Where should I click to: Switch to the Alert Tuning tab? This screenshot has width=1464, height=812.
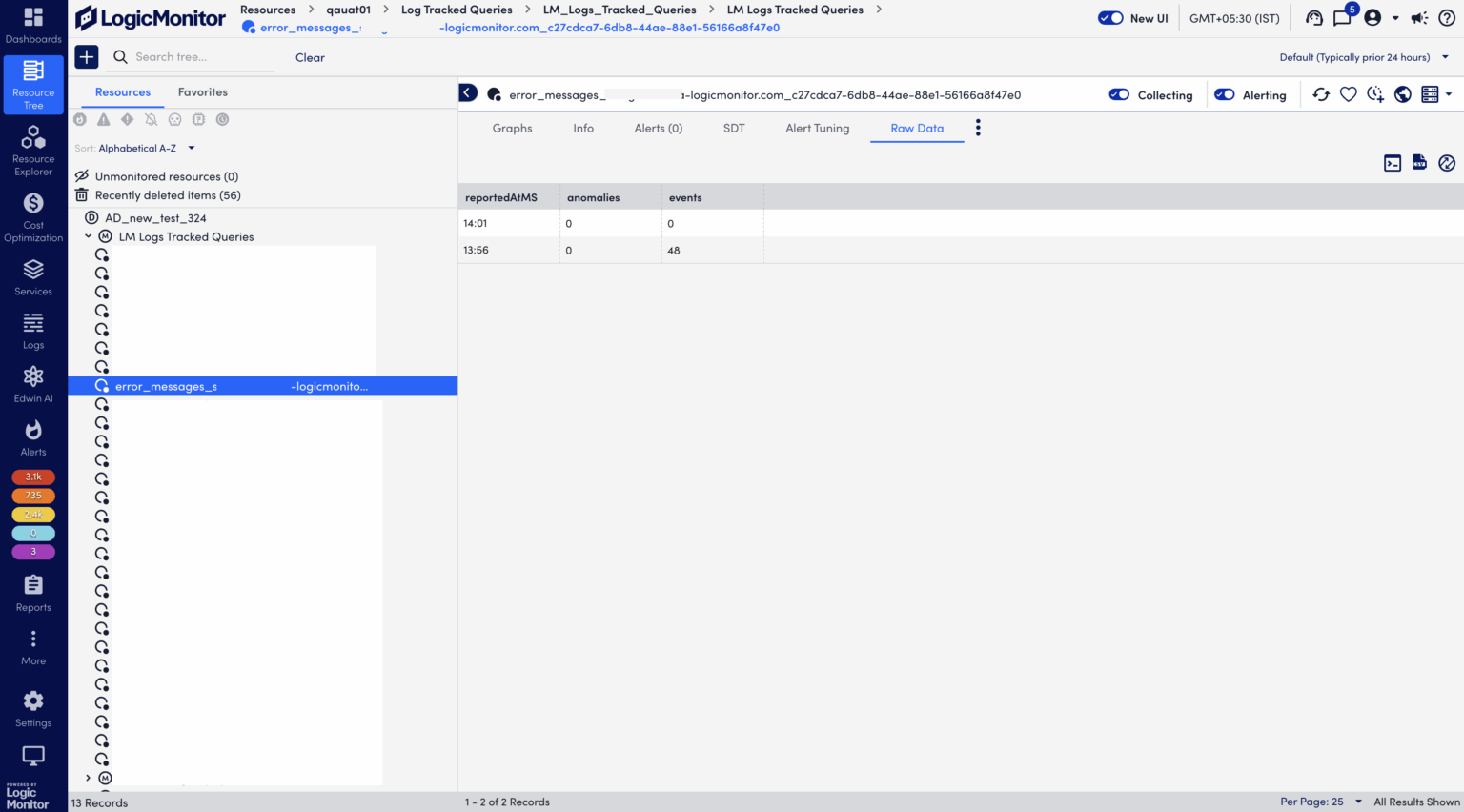[817, 128]
